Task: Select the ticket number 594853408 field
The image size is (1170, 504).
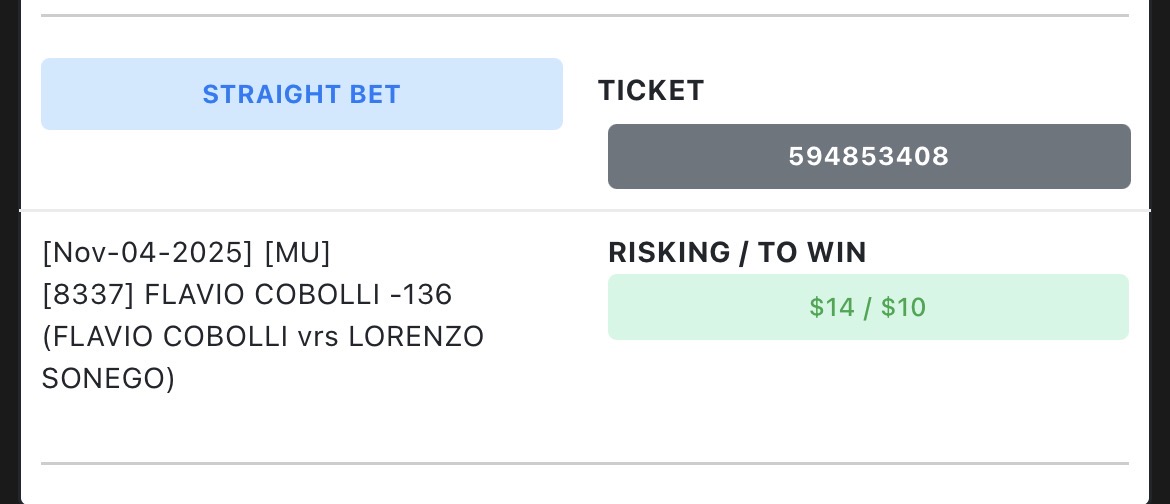Action: coord(868,156)
